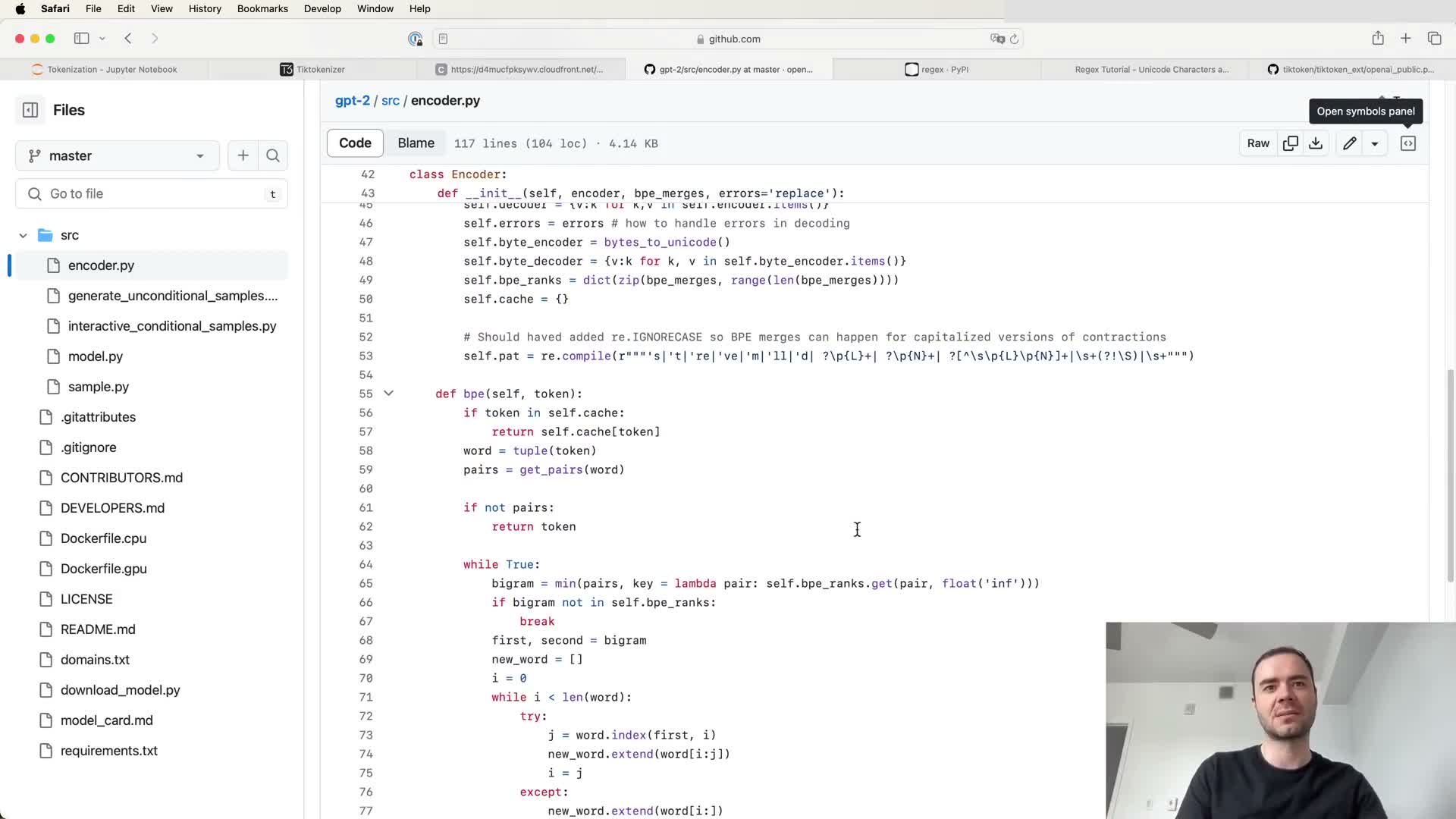The image size is (1456, 819).
Task: Open the gpt-2 breadcrumb link
Action: (x=352, y=100)
